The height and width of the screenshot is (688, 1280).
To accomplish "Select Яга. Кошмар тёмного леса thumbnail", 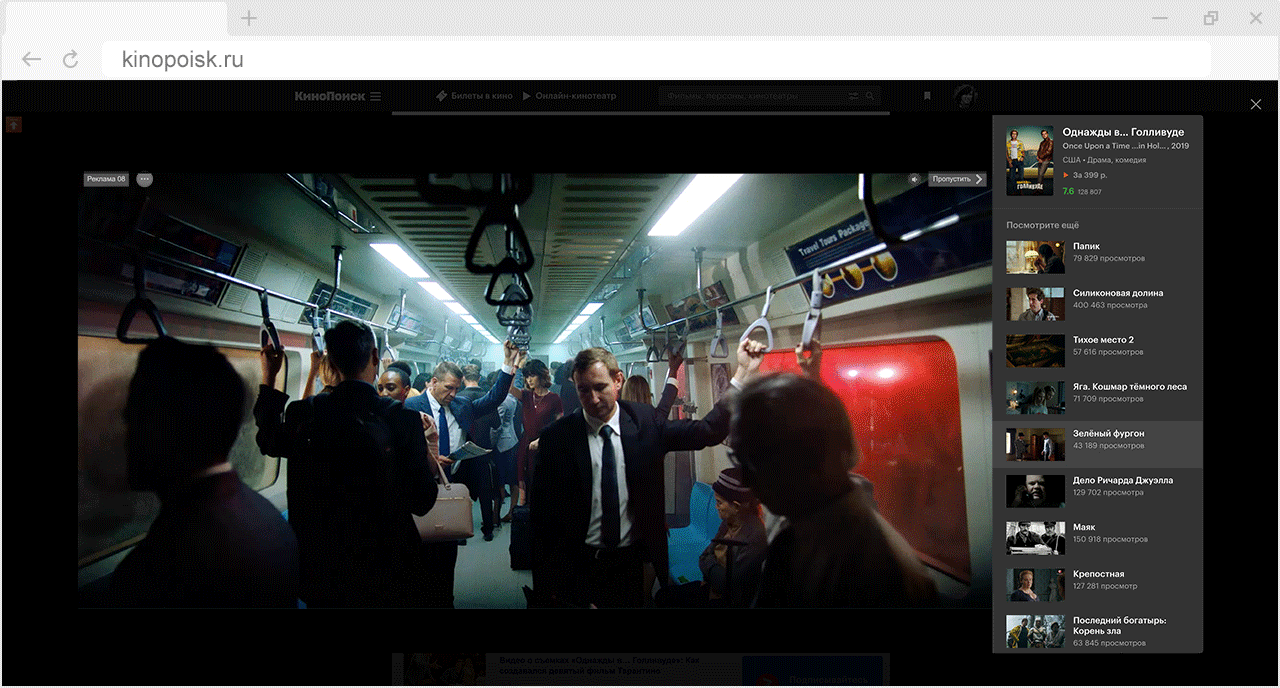I will click(x=1036, y=397).
